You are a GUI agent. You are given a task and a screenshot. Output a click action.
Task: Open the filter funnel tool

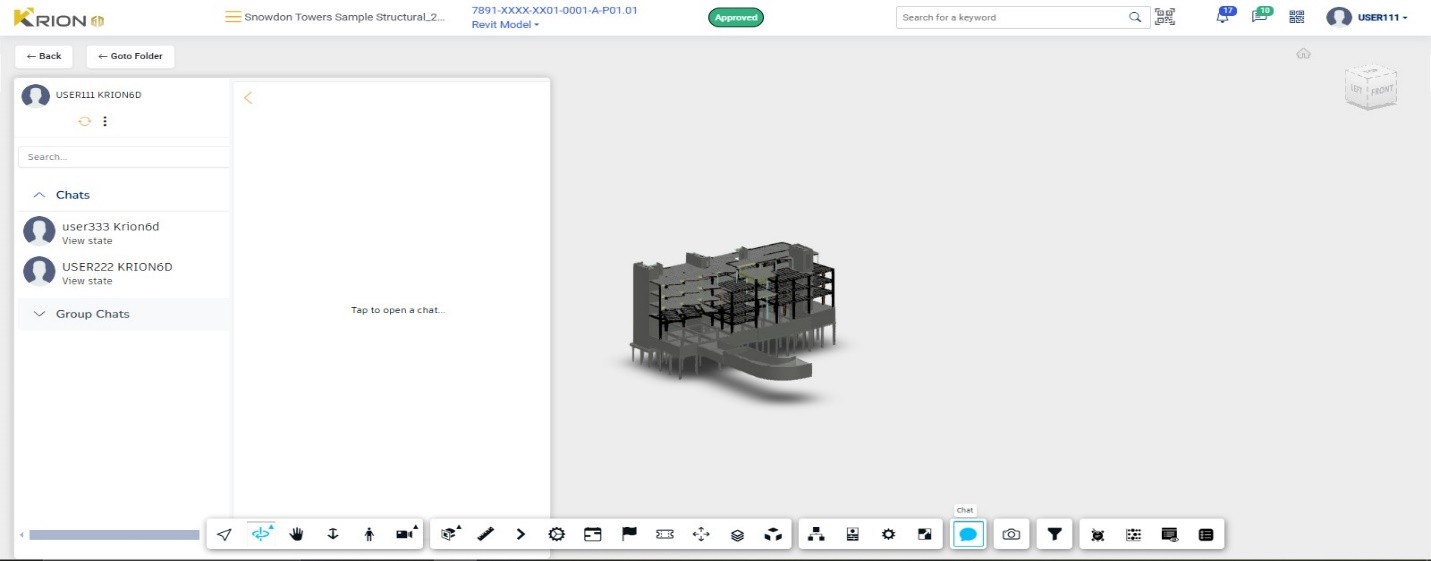tap(1054, 535)
